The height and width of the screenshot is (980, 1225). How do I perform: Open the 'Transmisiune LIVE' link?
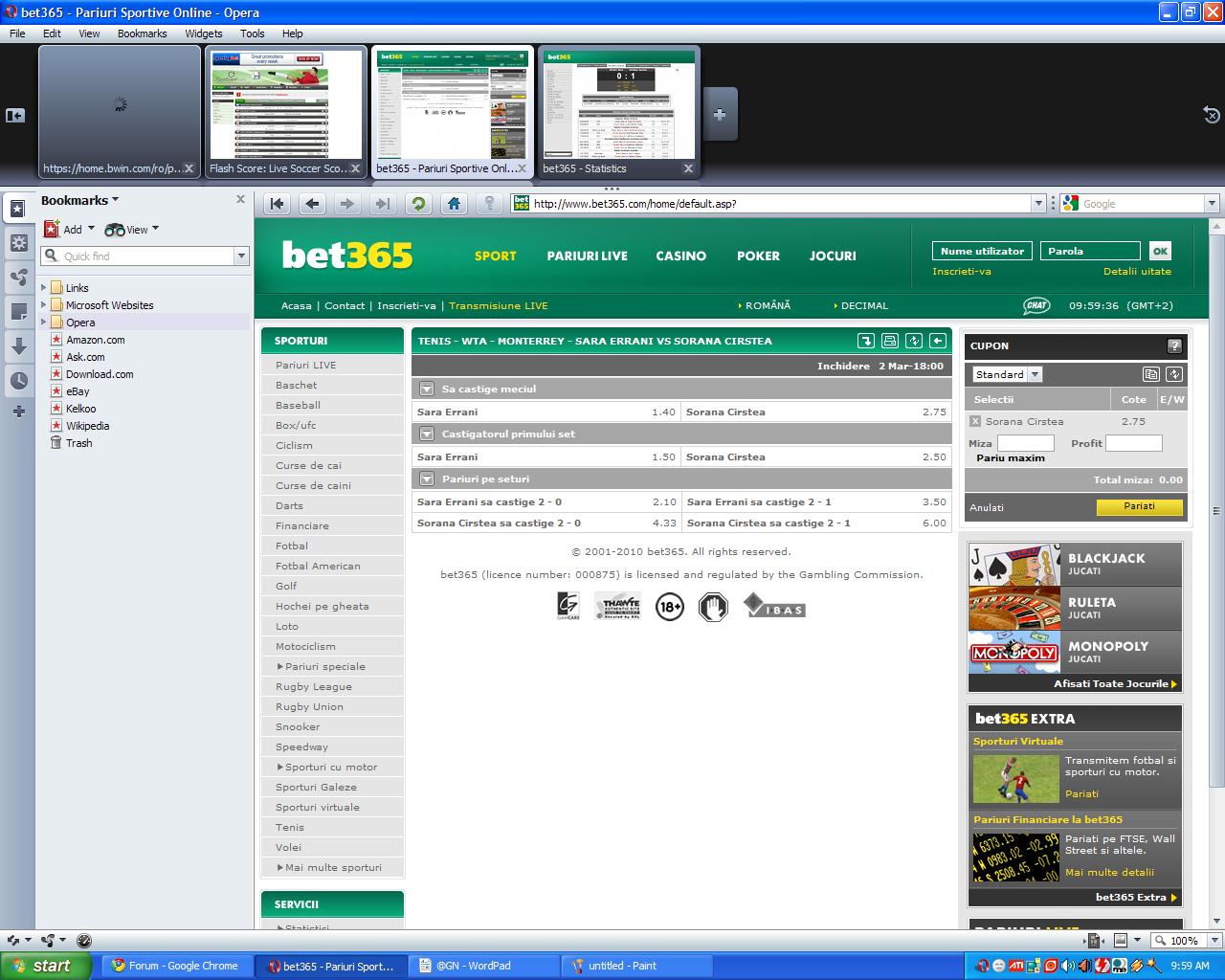499,305
